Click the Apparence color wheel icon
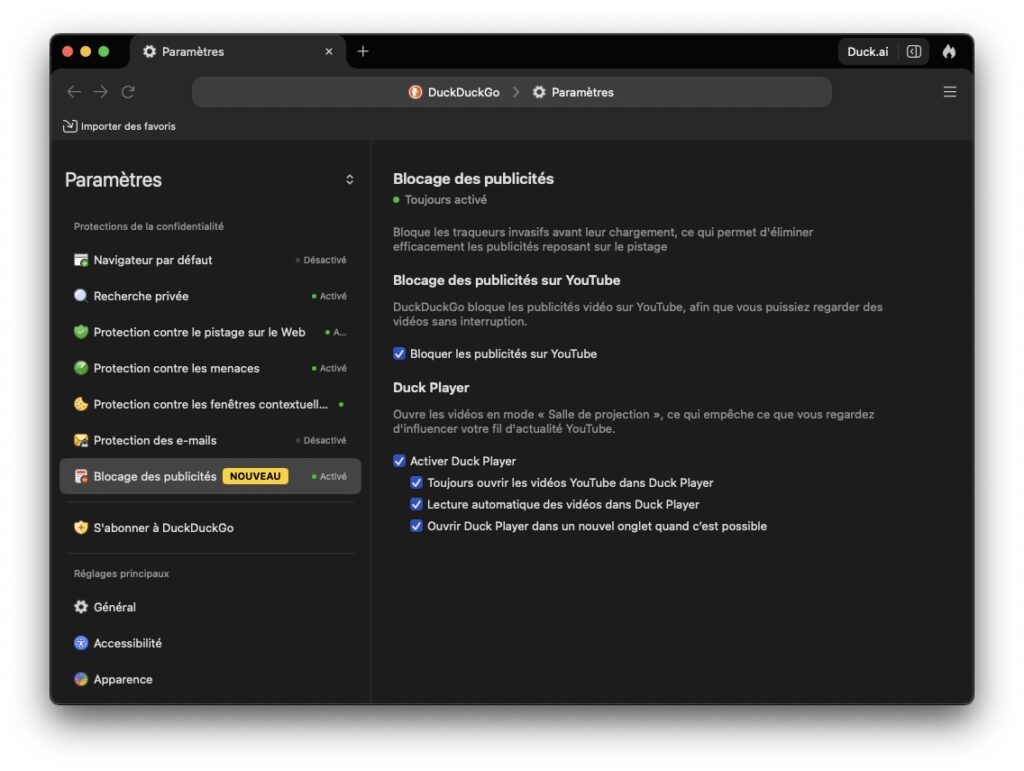 [x=81, y=679]
